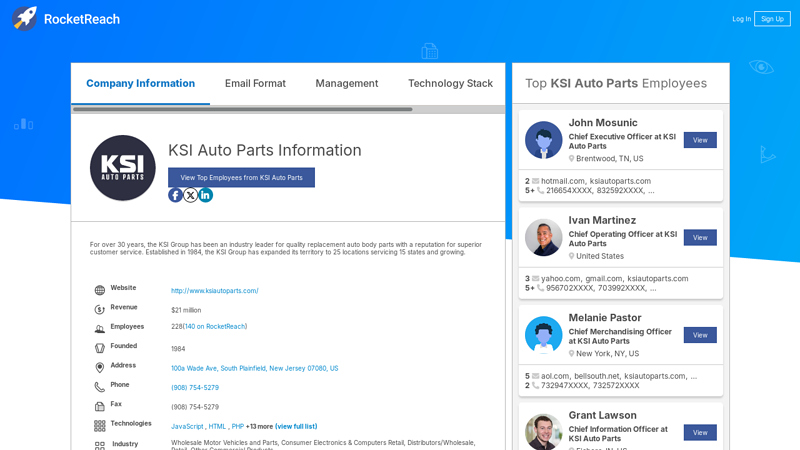The height and width of the screenshot is (450, 800).
Task: Click the horizontal tab scrollbar
Action: click(x=242, y=109)
